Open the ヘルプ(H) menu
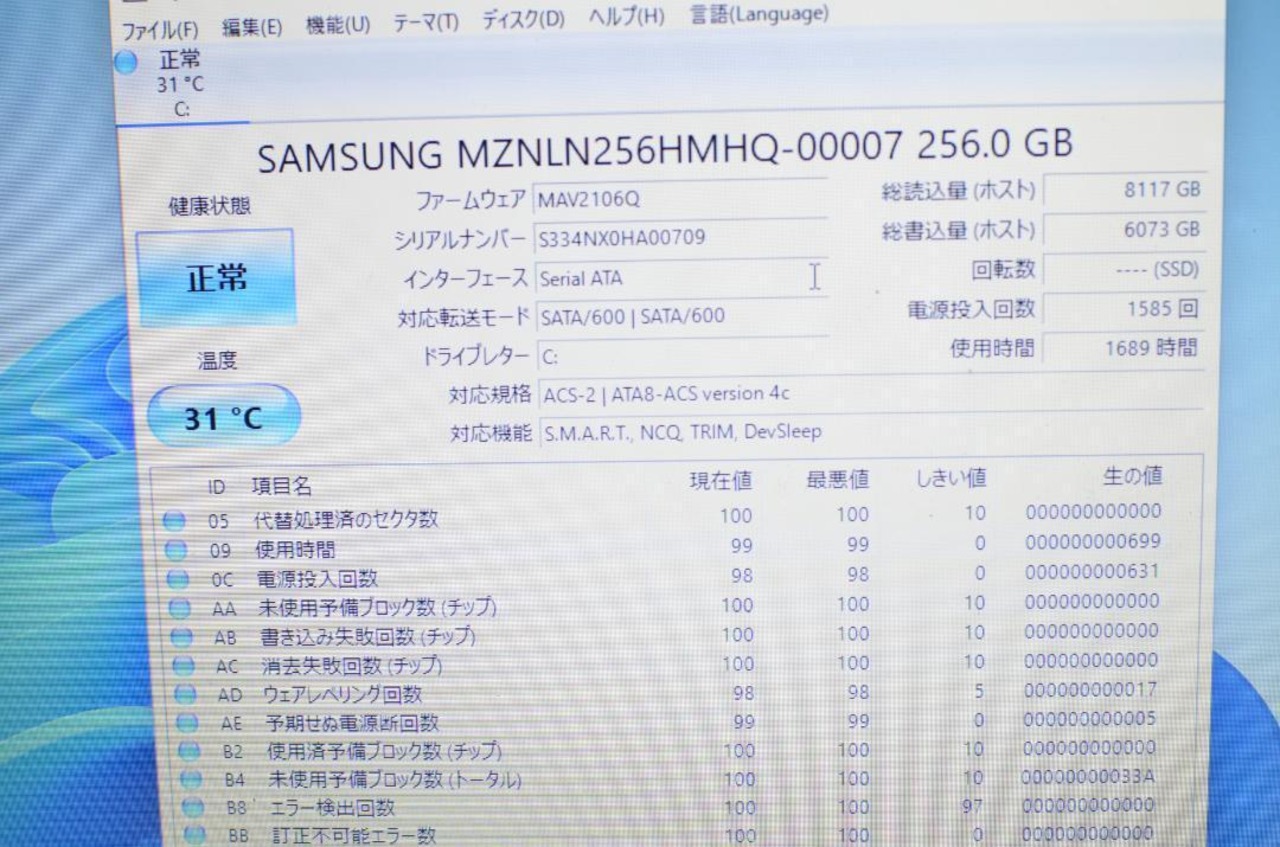 tap(626, 17)
